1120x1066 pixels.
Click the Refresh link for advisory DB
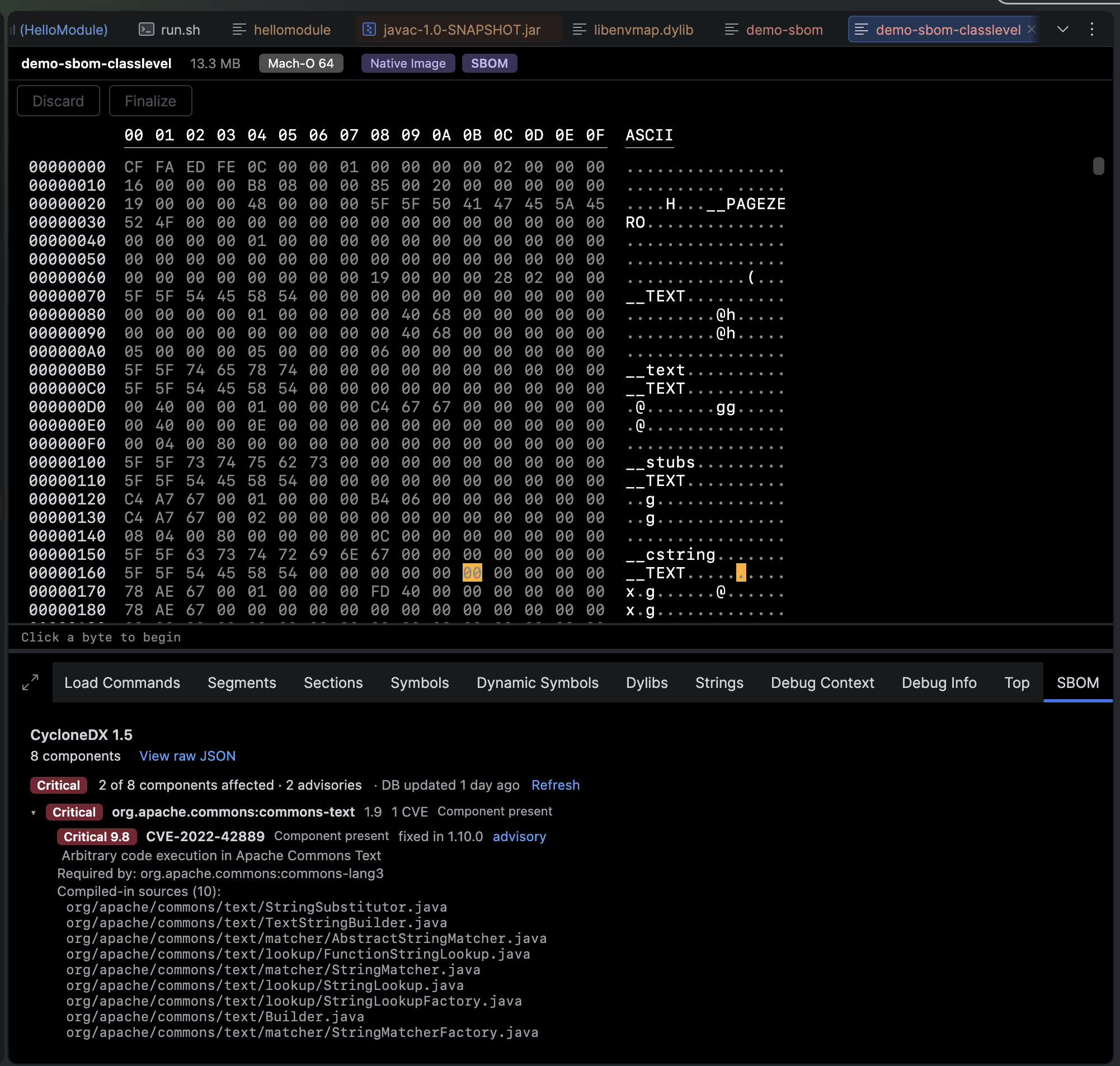pyautogui.click(x=555, y=785)
